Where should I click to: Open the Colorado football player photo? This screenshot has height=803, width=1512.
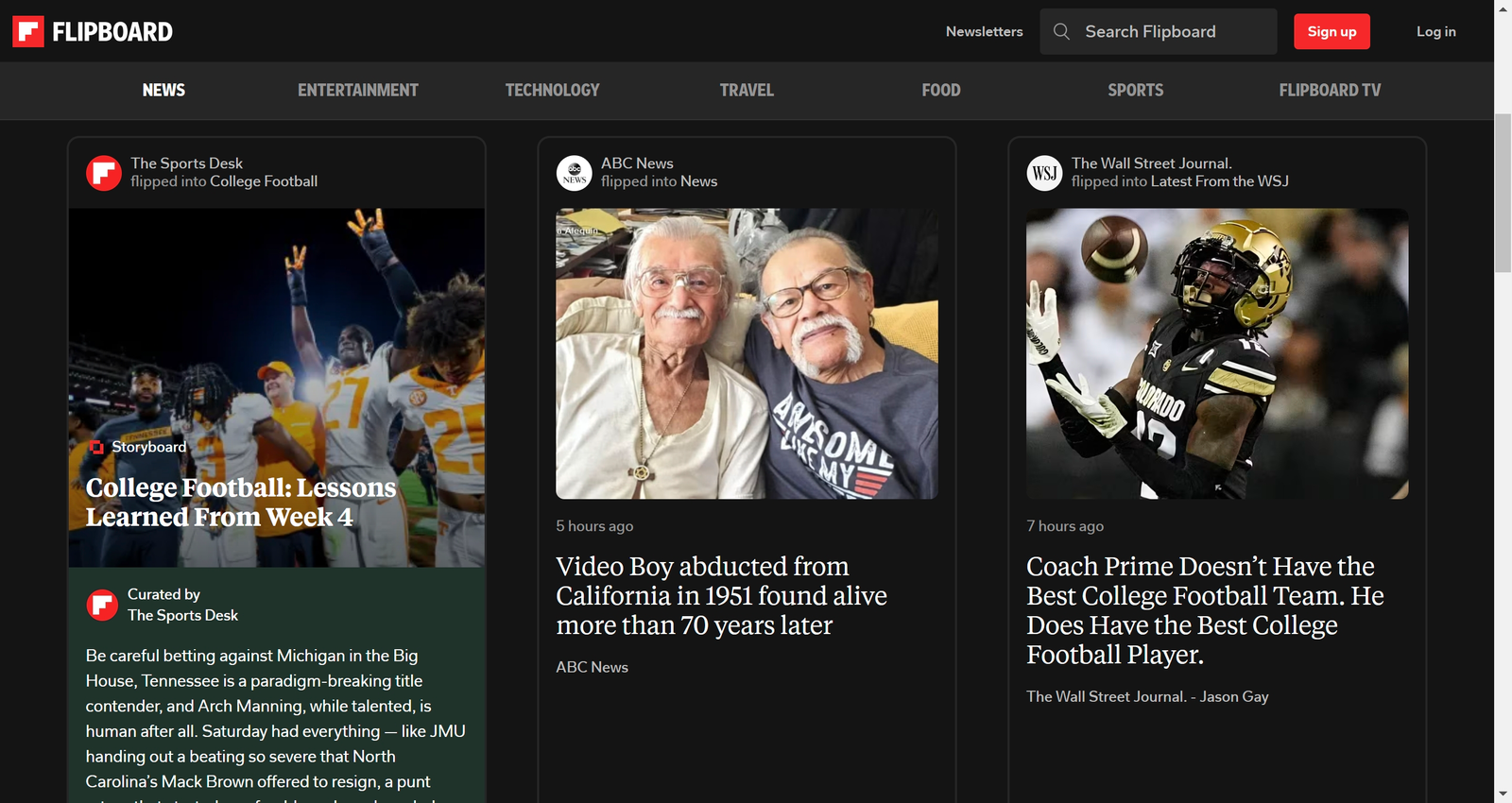pyautogui.click(x=1217, y=353)
